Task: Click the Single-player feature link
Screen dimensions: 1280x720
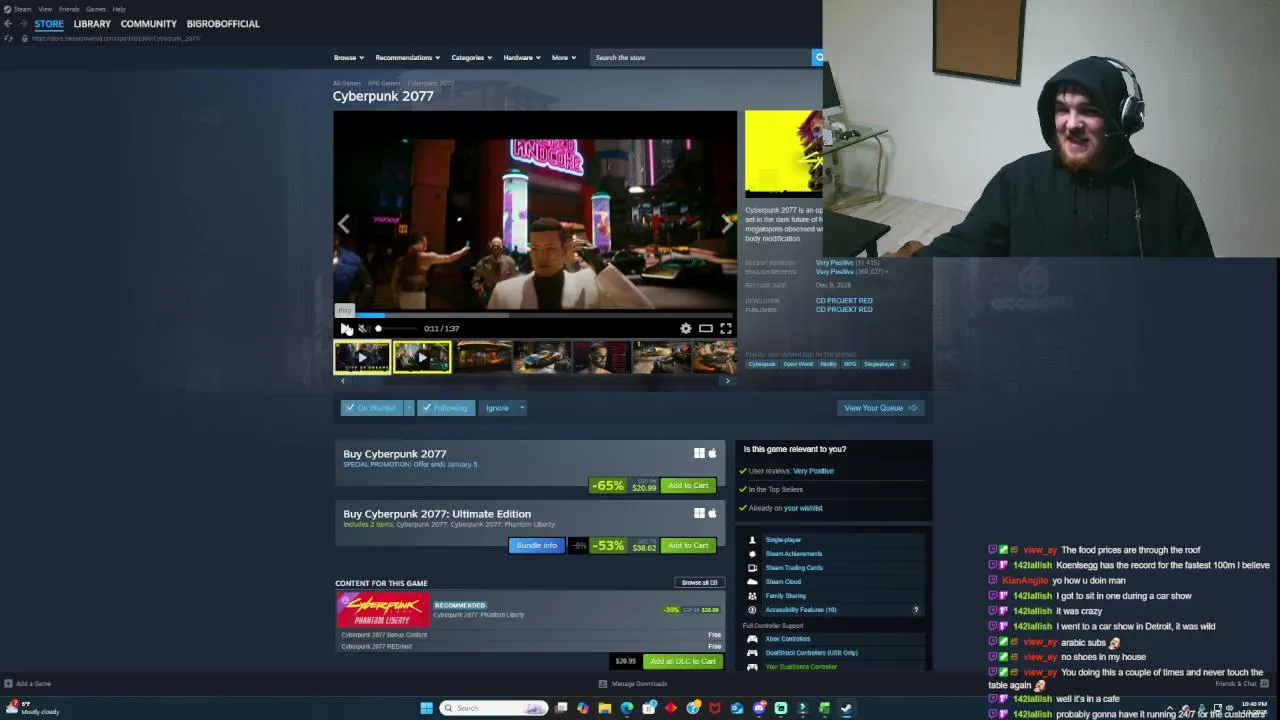Action: pos(783,540)
